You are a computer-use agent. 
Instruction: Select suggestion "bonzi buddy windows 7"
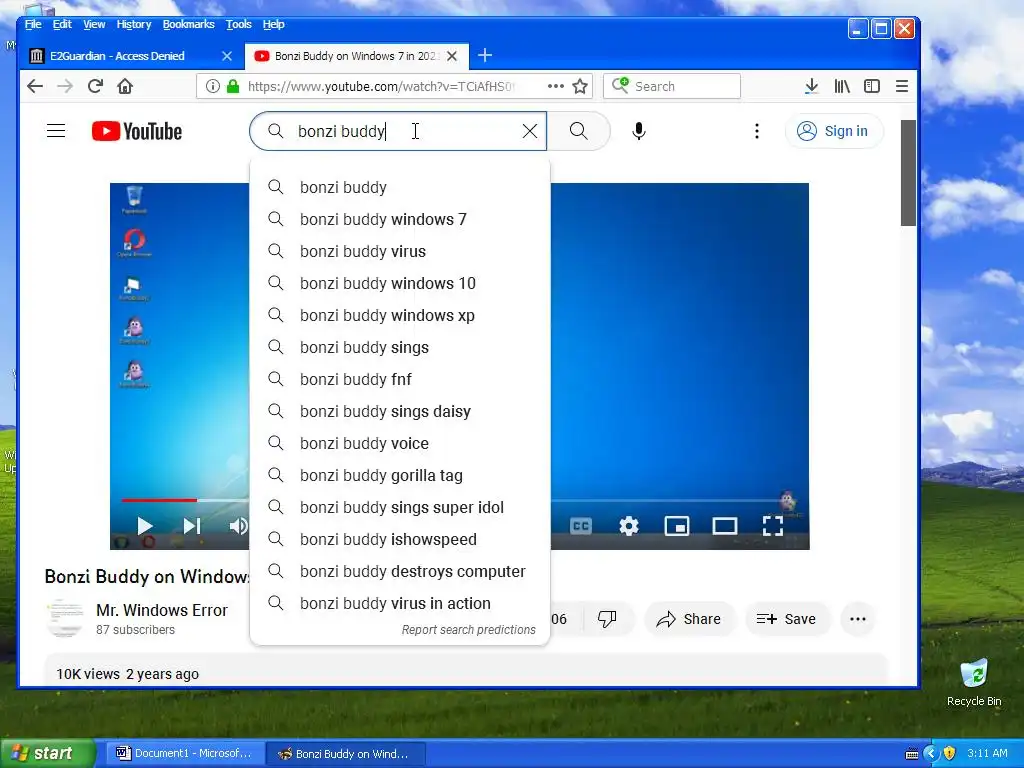[x=400, y=219]
